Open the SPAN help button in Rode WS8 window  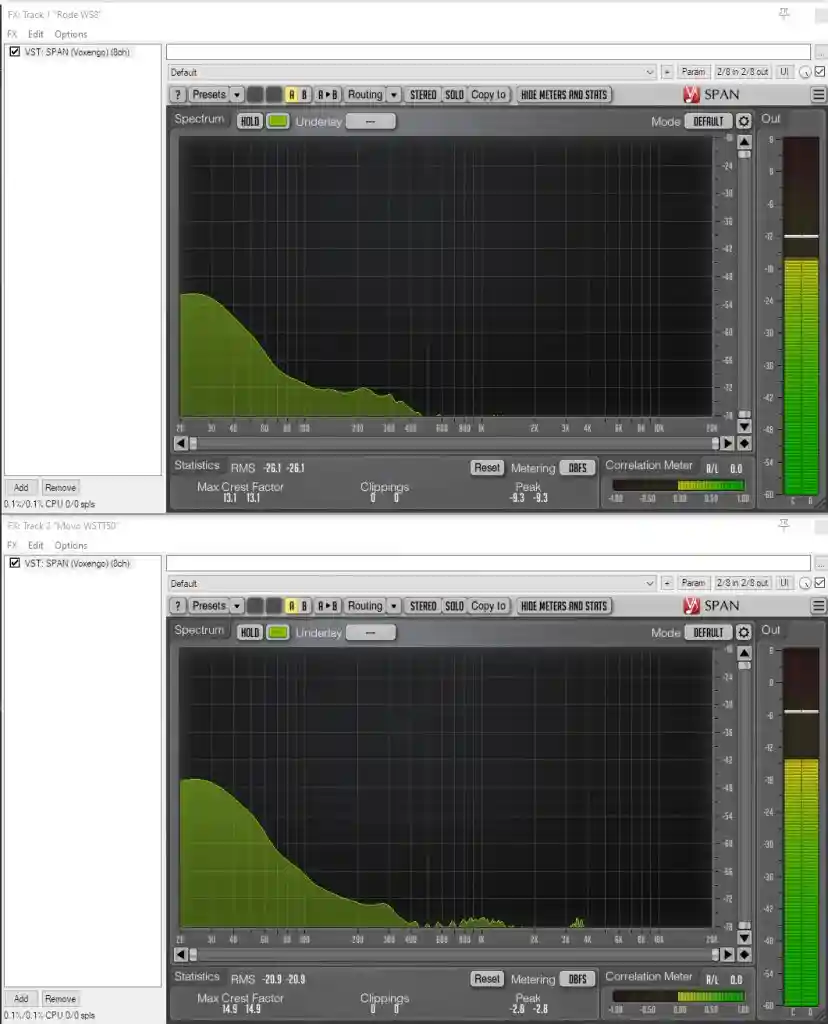177,95
